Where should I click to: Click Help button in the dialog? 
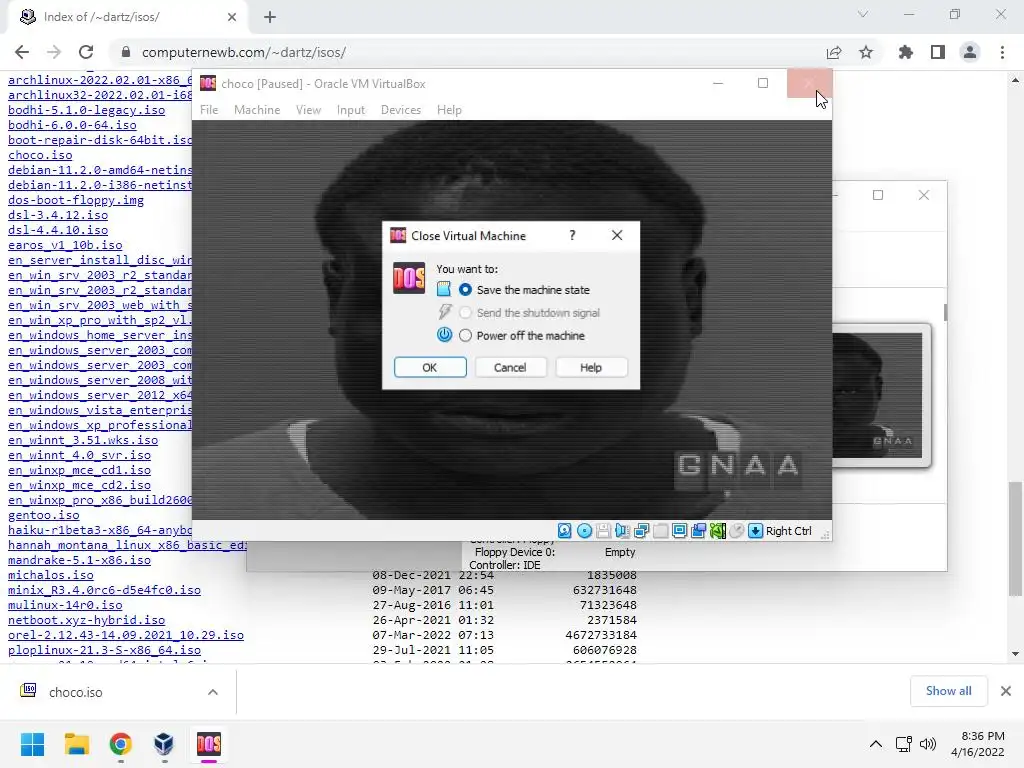591,367
